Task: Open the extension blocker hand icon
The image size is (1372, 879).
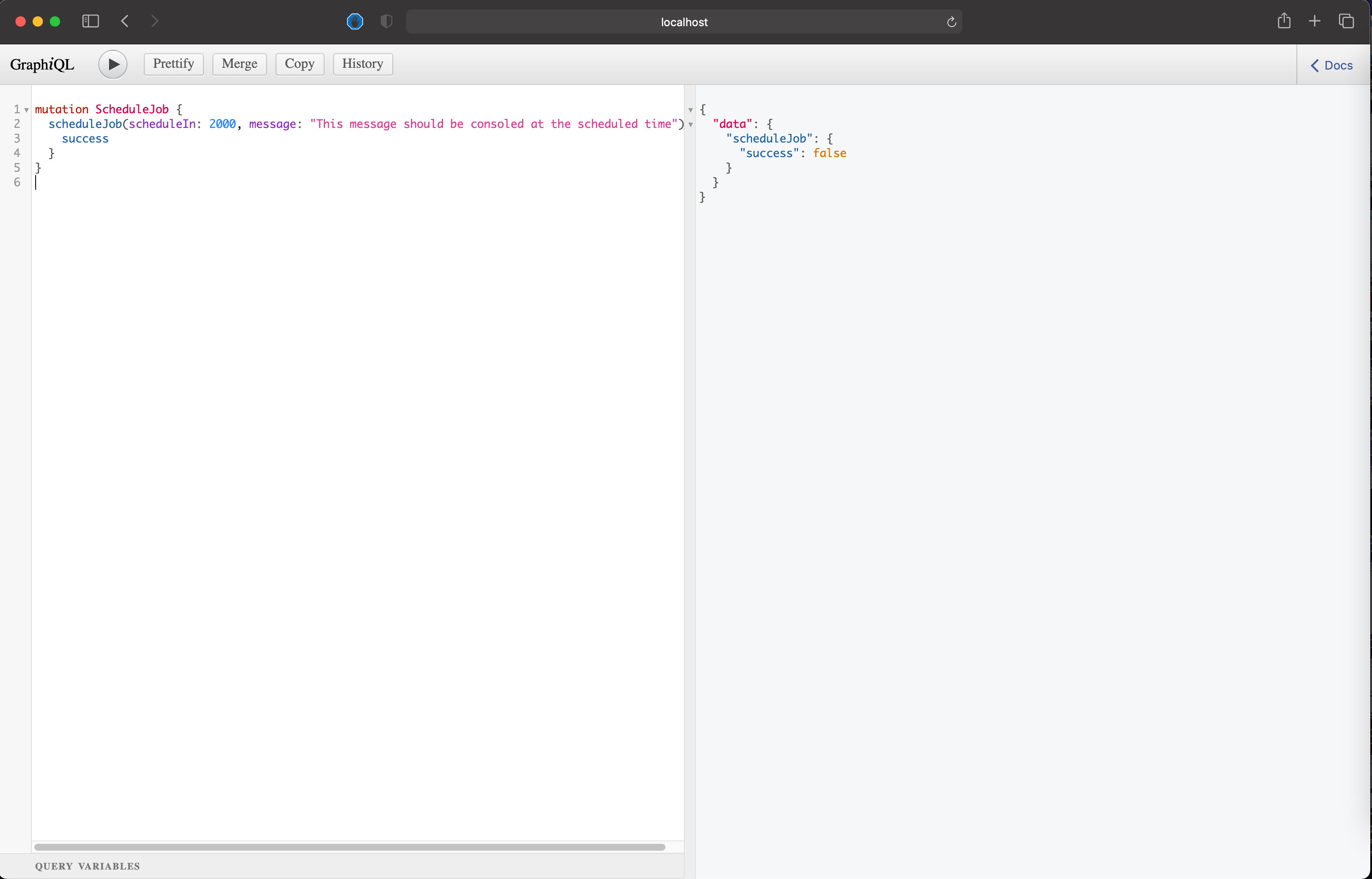Action: 355,22
